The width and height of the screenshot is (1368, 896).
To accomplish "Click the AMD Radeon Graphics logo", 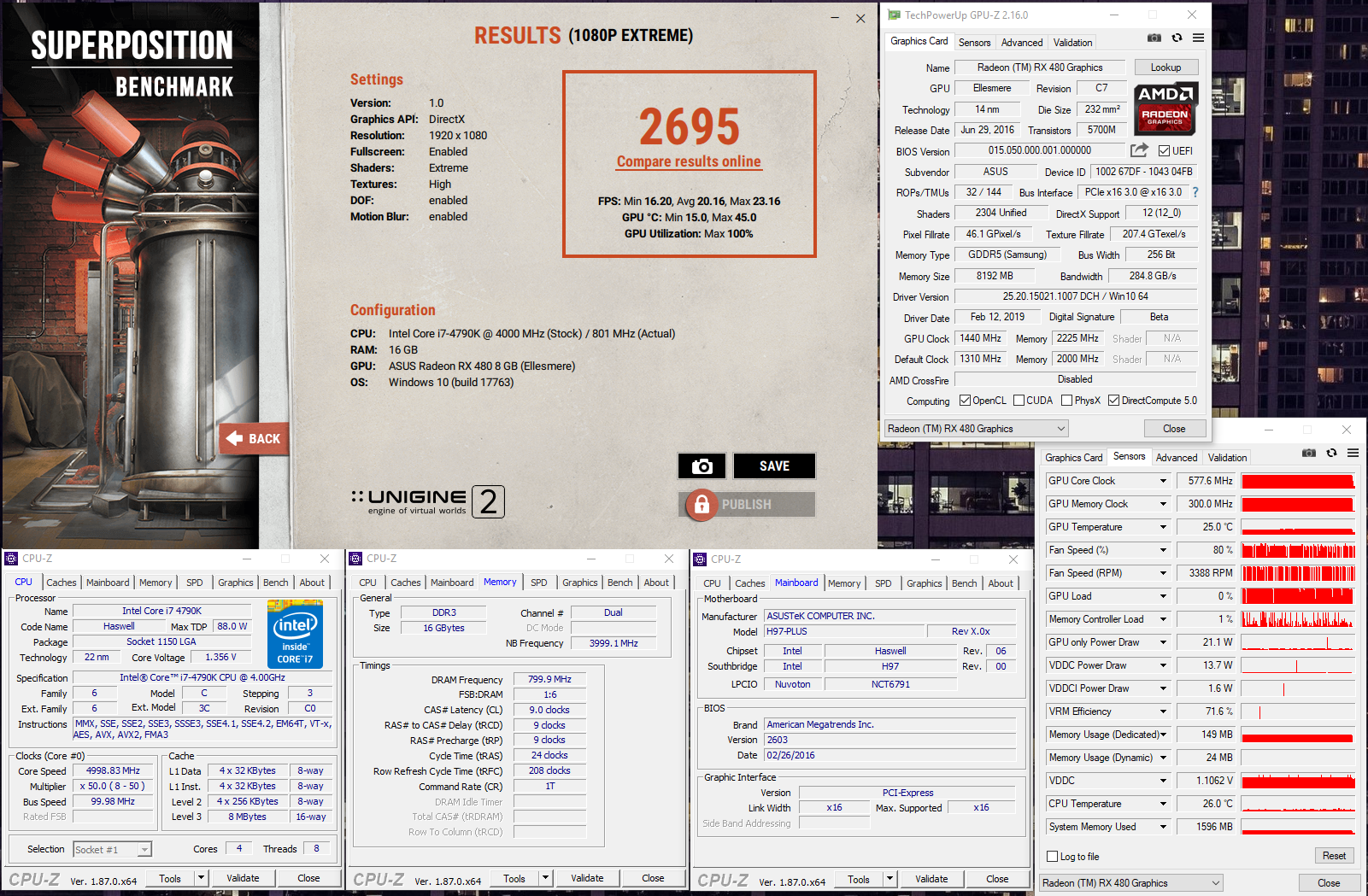I will pyautogui.click(x=1165, y=108).
